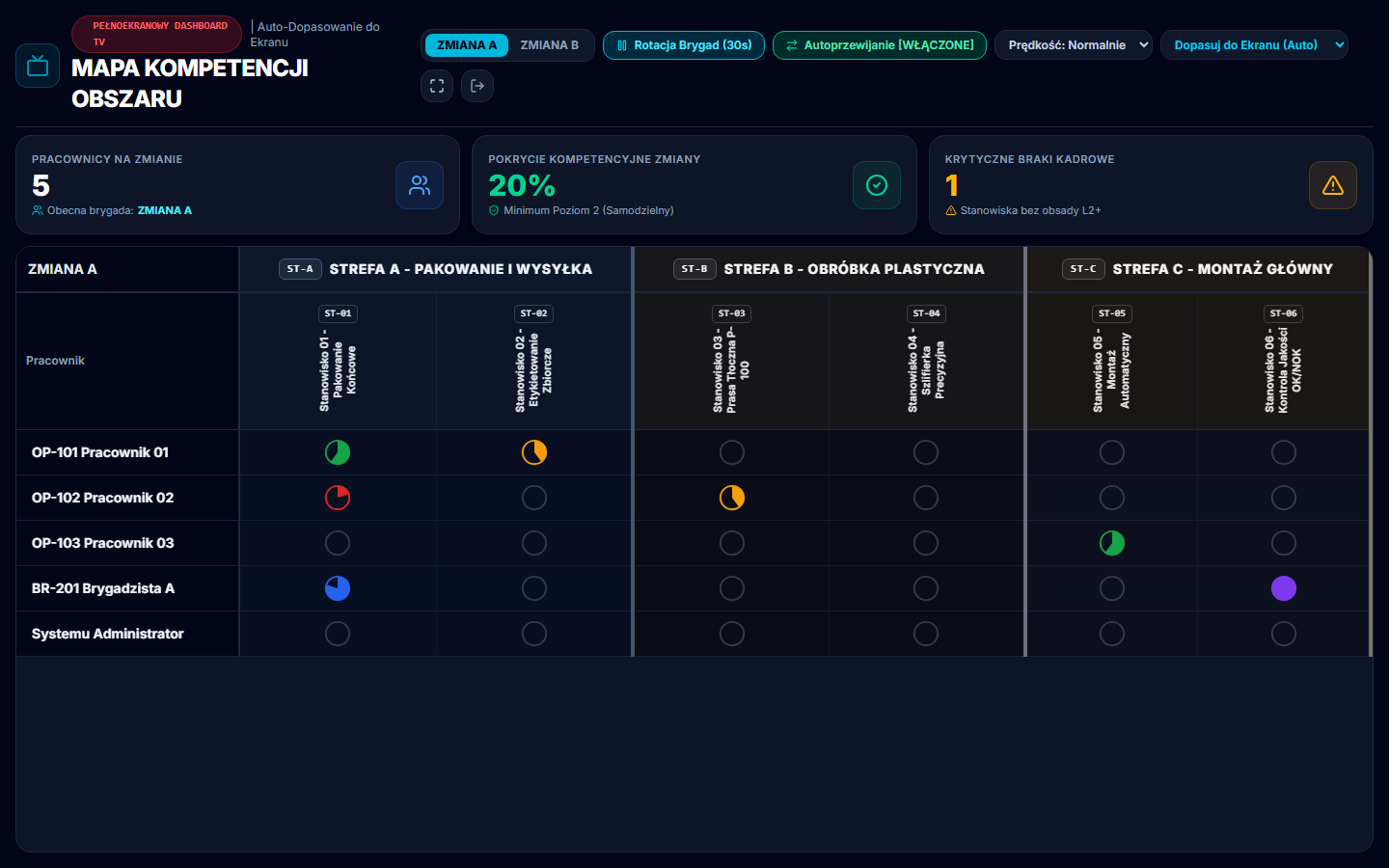Viewport: 1389px width, 868px height.
Task: Pause Rotacja Brygad (30s) rotation
Action: 684,45
